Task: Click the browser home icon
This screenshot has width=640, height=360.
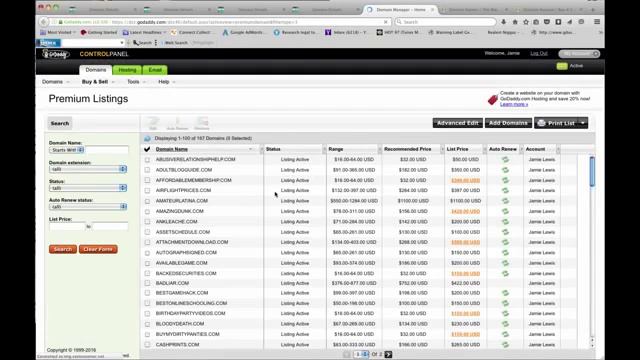Action: pos(515,22)
